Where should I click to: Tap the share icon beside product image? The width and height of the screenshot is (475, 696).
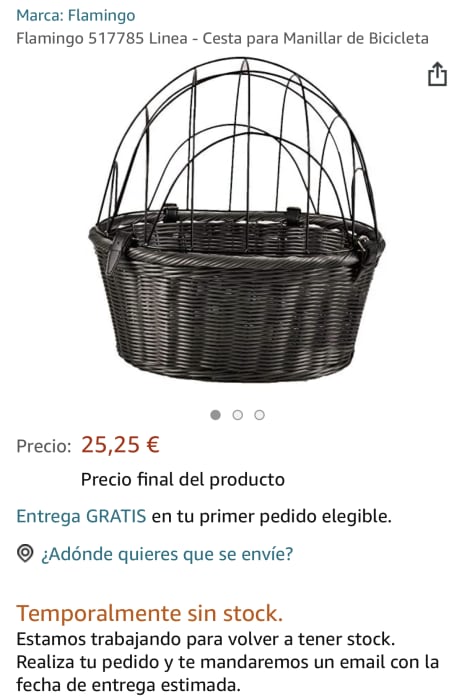tap(437, 74)
